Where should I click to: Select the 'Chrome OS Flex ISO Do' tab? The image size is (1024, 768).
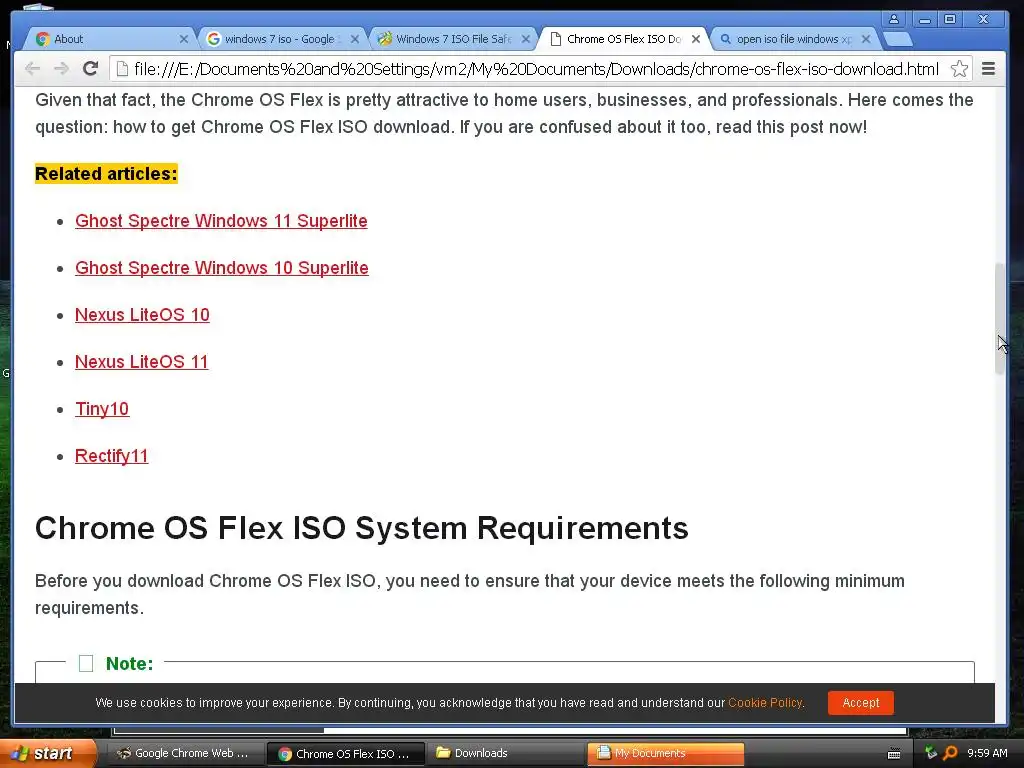tap(621, 39)
